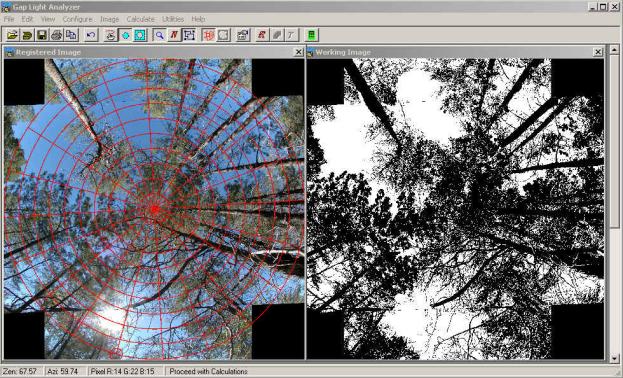Click the gray circle mask icon

point(223,35)
